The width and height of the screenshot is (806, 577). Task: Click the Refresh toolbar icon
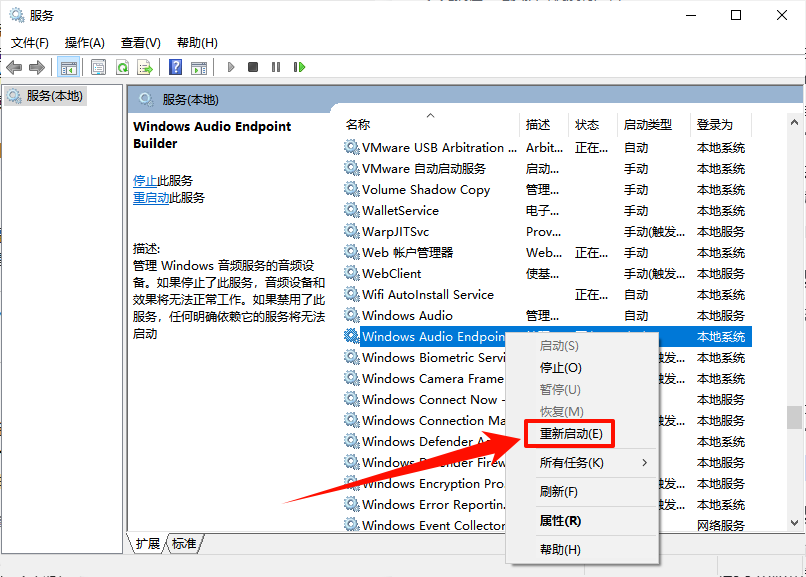coord(122,67)
